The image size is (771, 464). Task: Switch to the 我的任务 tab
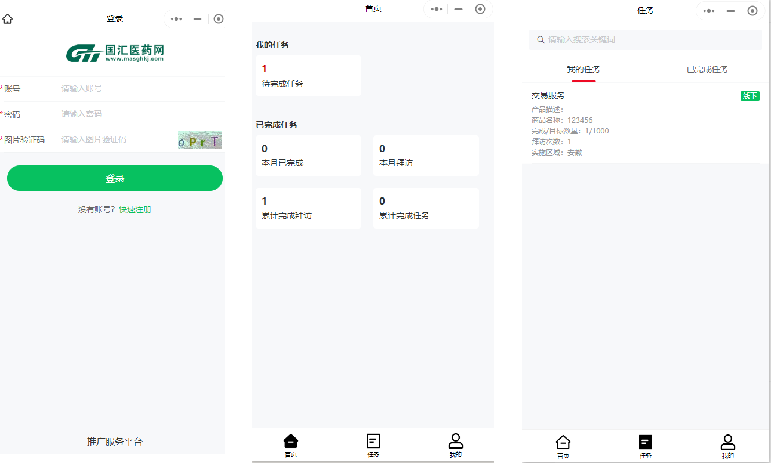pyautogui.click(x=583, y=70)
